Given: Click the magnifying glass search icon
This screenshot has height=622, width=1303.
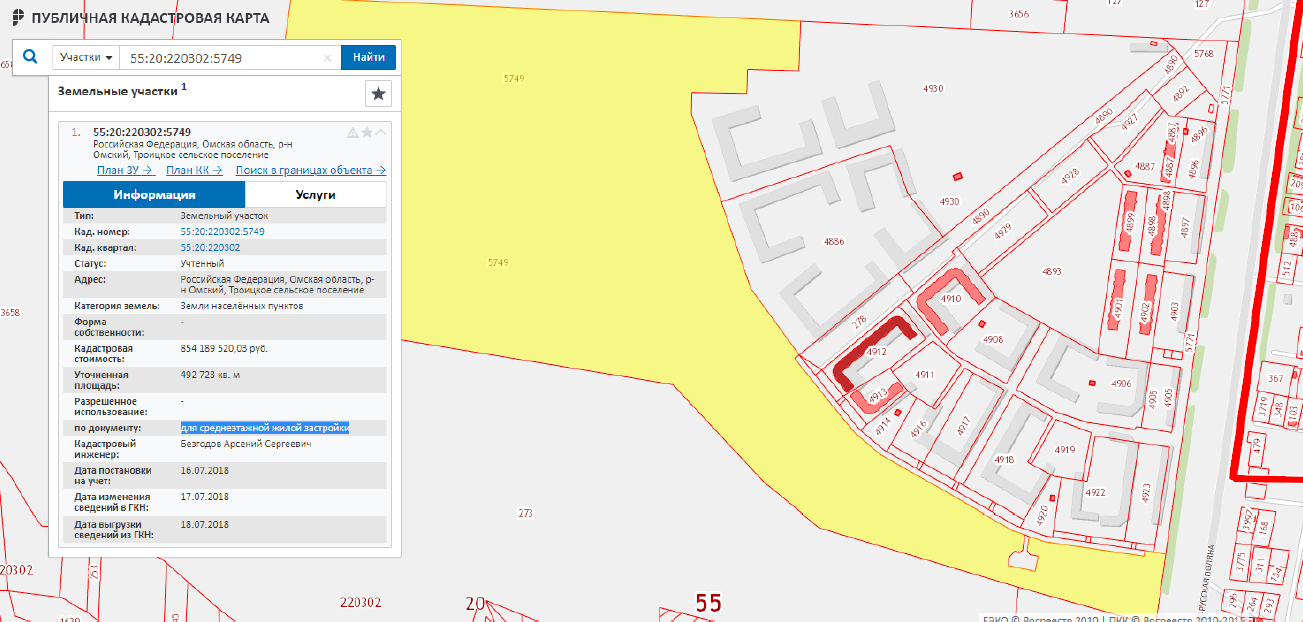Looking at the screenshot, I should point(30,58).
